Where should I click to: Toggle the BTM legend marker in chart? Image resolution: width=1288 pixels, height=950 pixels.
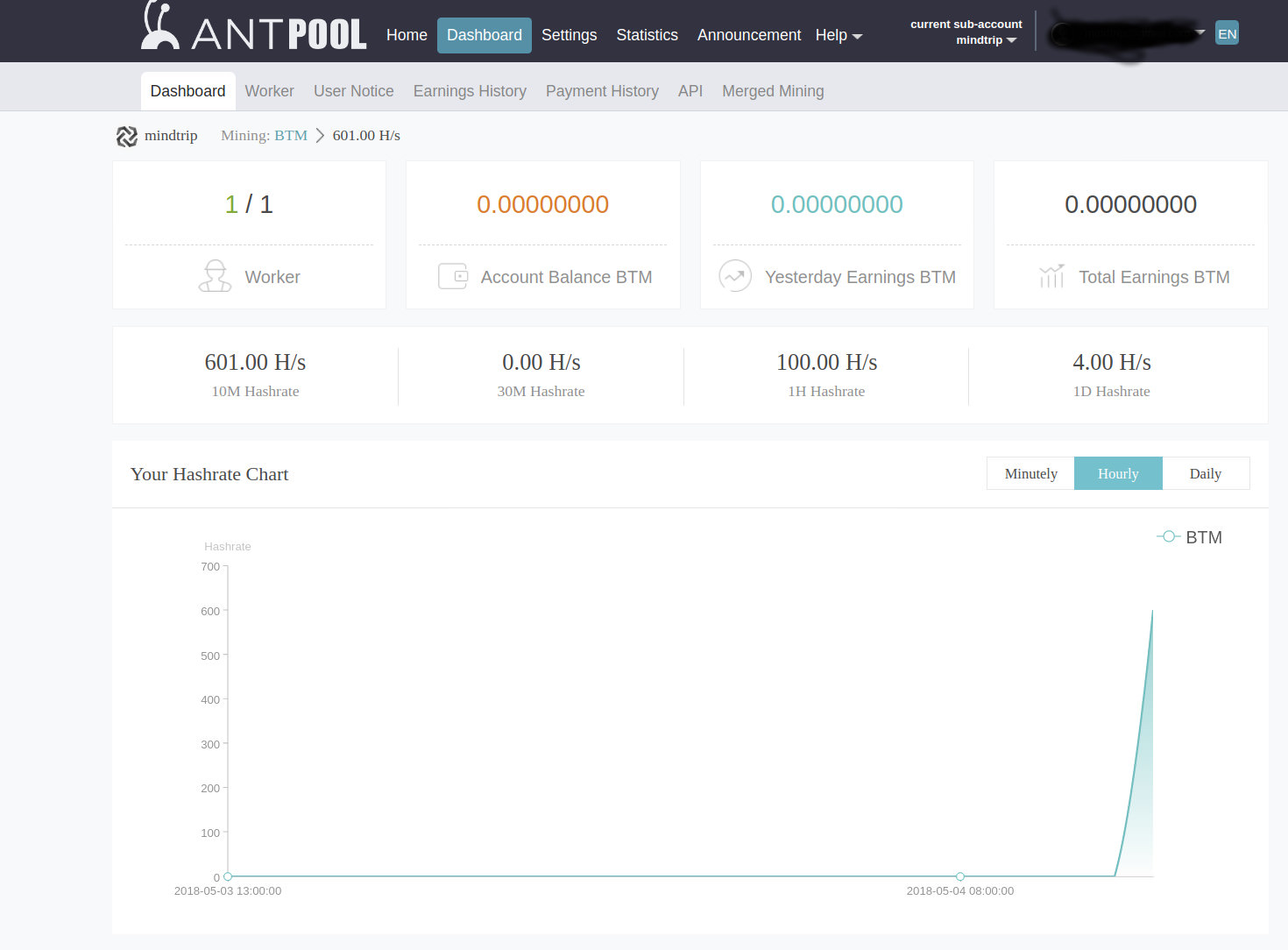click(1168, 536)
